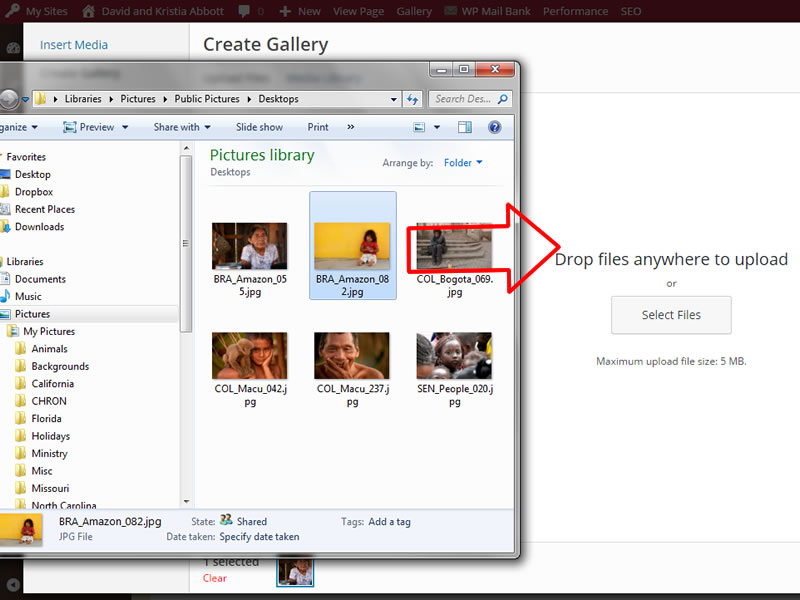Open the view options dropdown arrow
Image resolution: width=800 pixels, height=600 pixels.
[437, 127]
